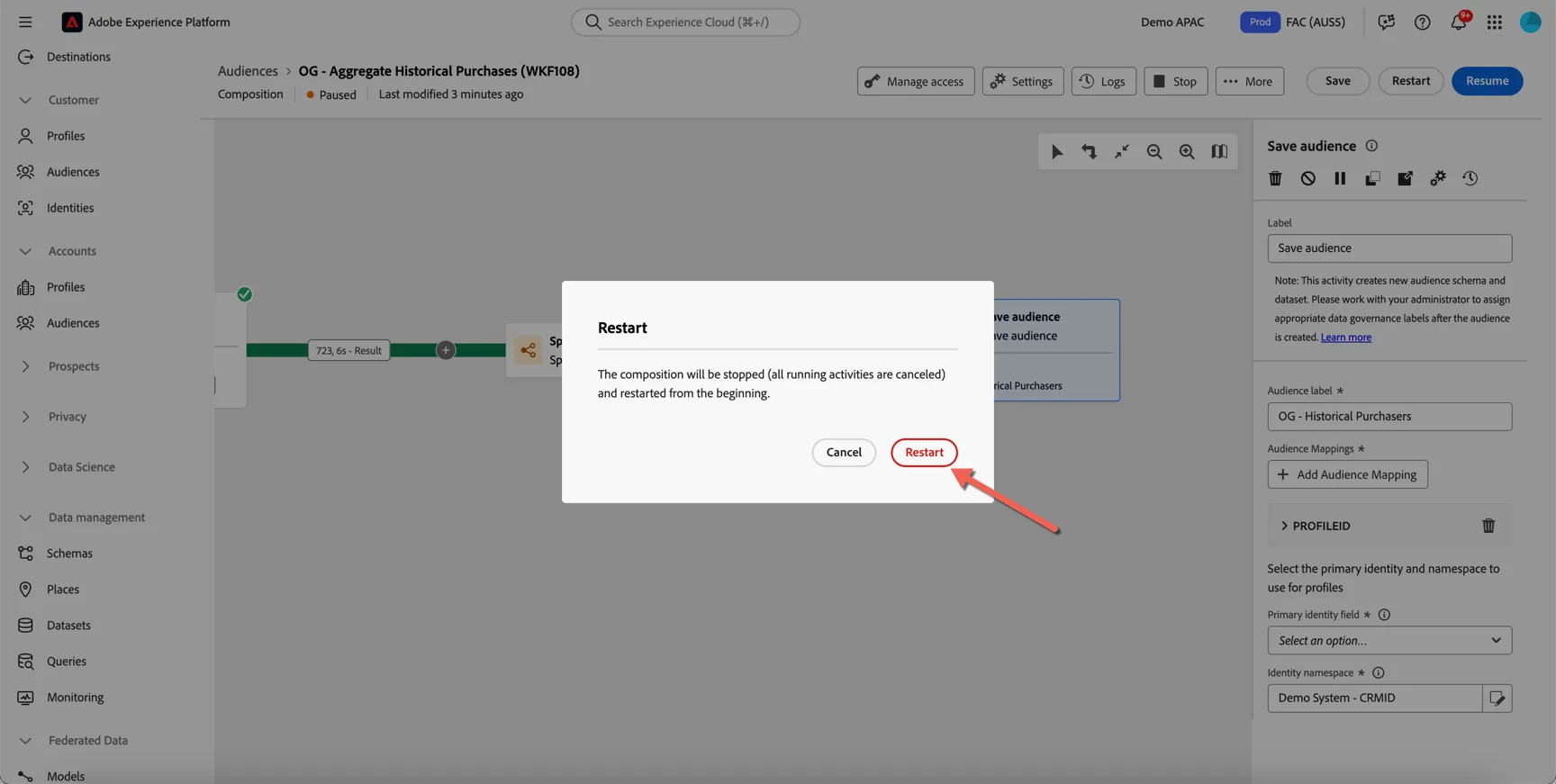Open the notifications bell
This screenshot has width=1556, height=784.
(1458, 22)
